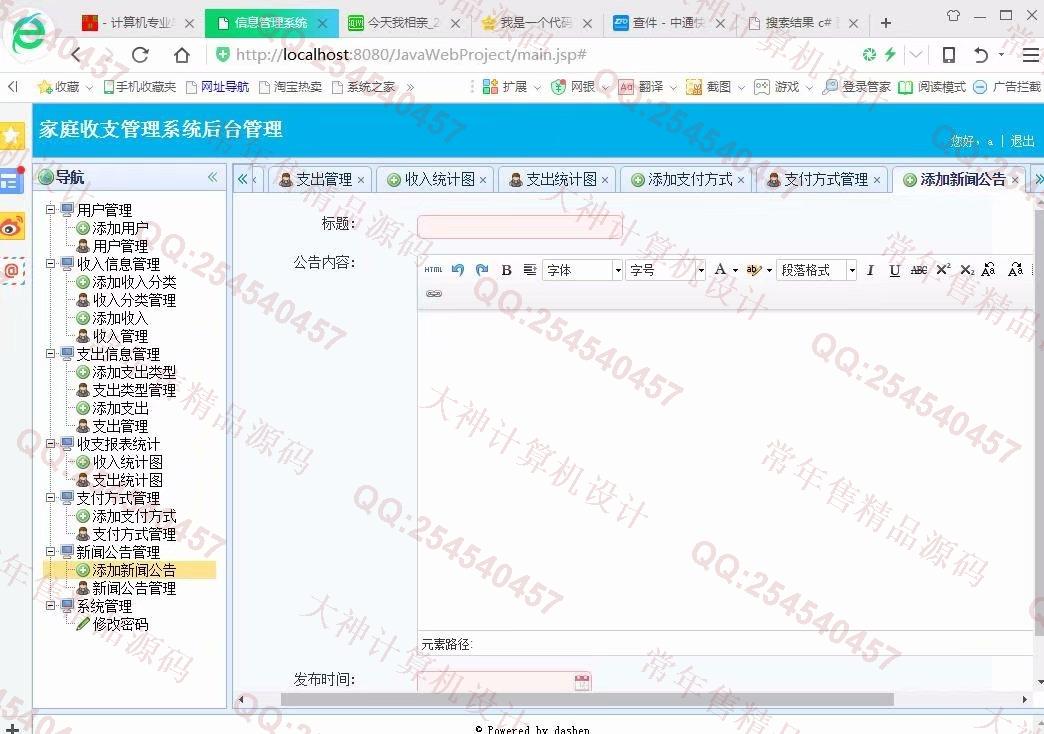Image resolution: width=1044 pixels, height=734 pixels.
Task: Open 添加收入分类 in navigation tree
Action: point(134,282)
